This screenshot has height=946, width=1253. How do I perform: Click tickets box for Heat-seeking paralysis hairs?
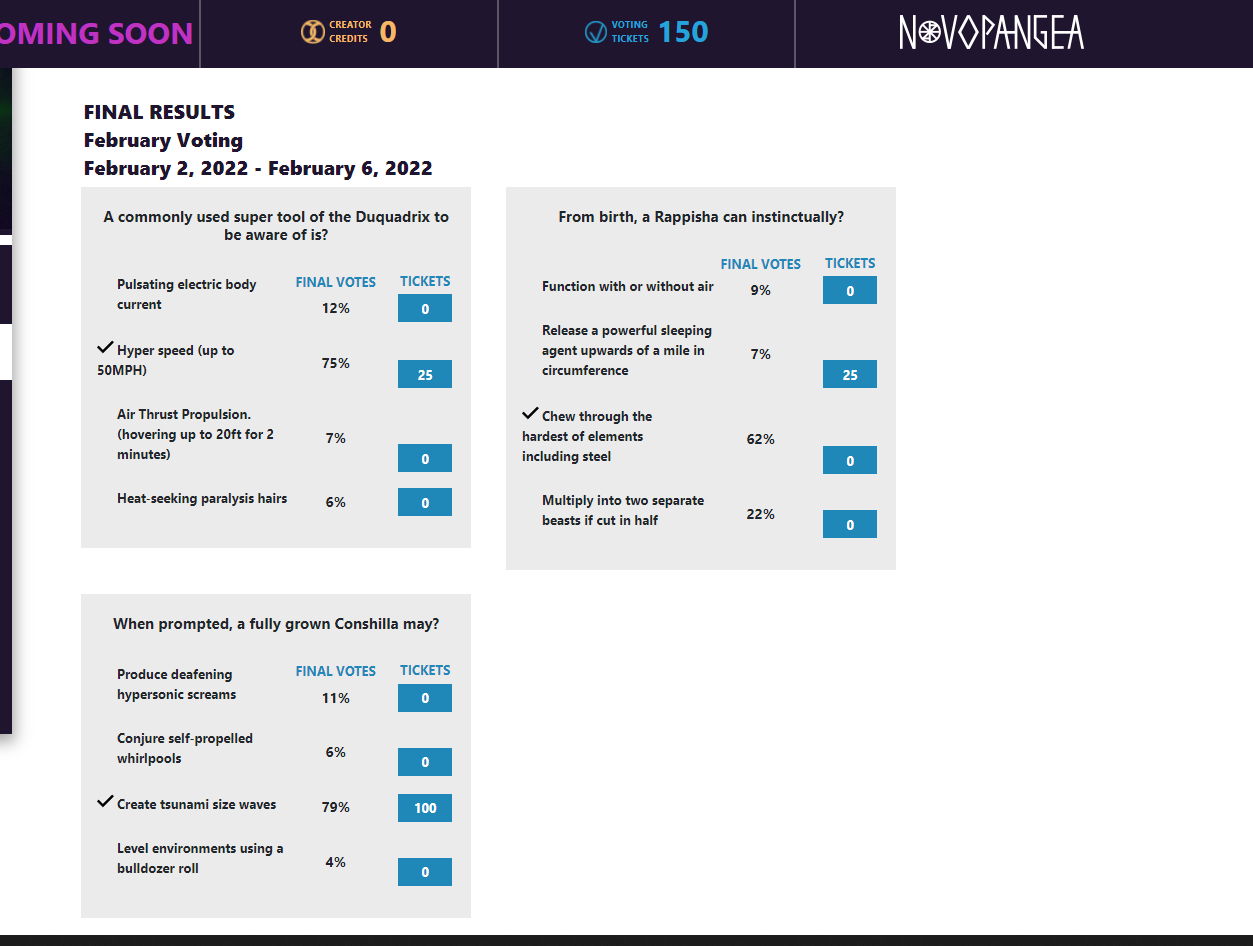(425, 502)
